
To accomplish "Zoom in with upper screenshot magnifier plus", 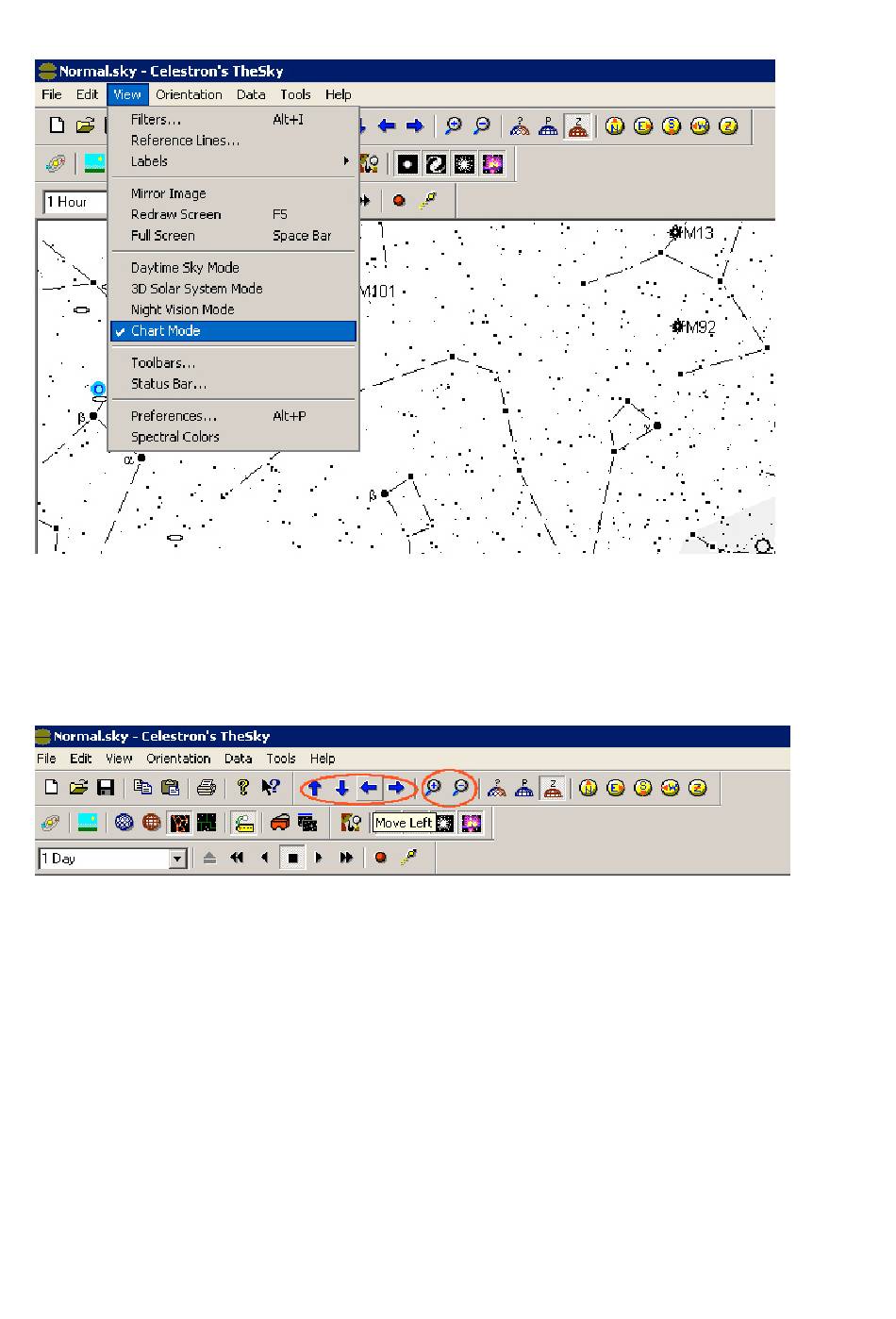I will pyautogui.click(x=454, y=125).
